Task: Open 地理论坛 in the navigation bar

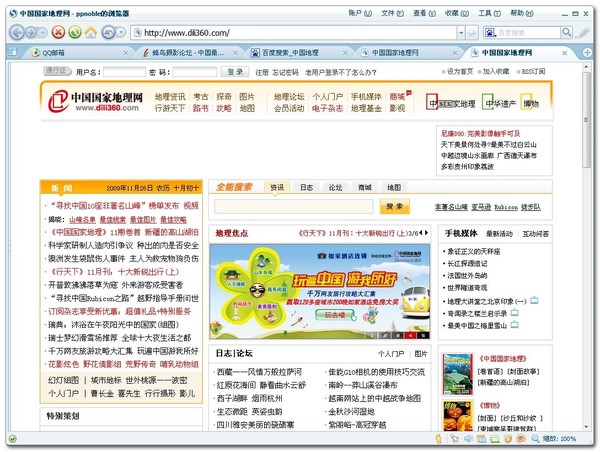Action: click(289, 96)
